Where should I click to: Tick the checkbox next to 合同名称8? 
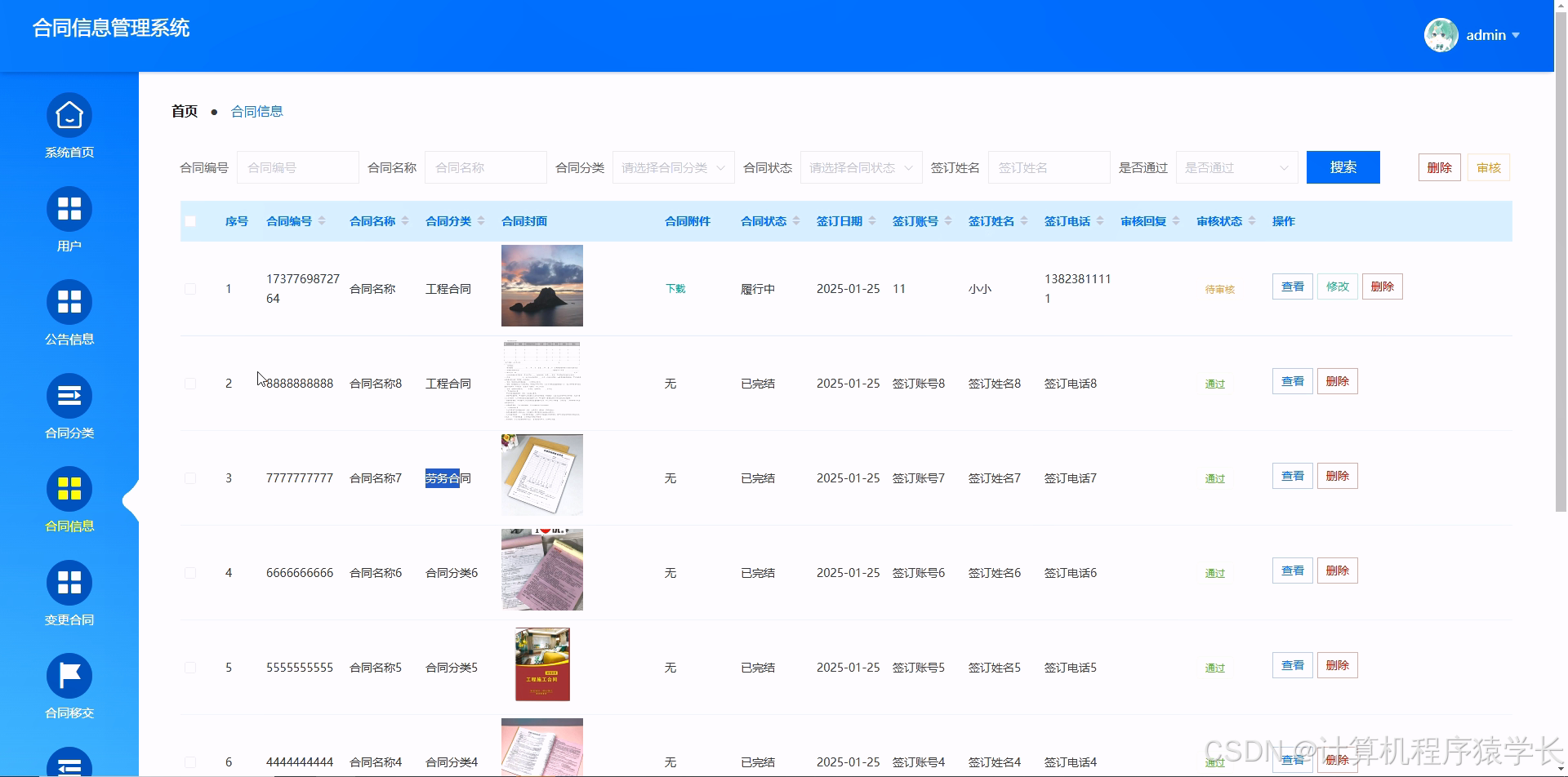point(190,383)
